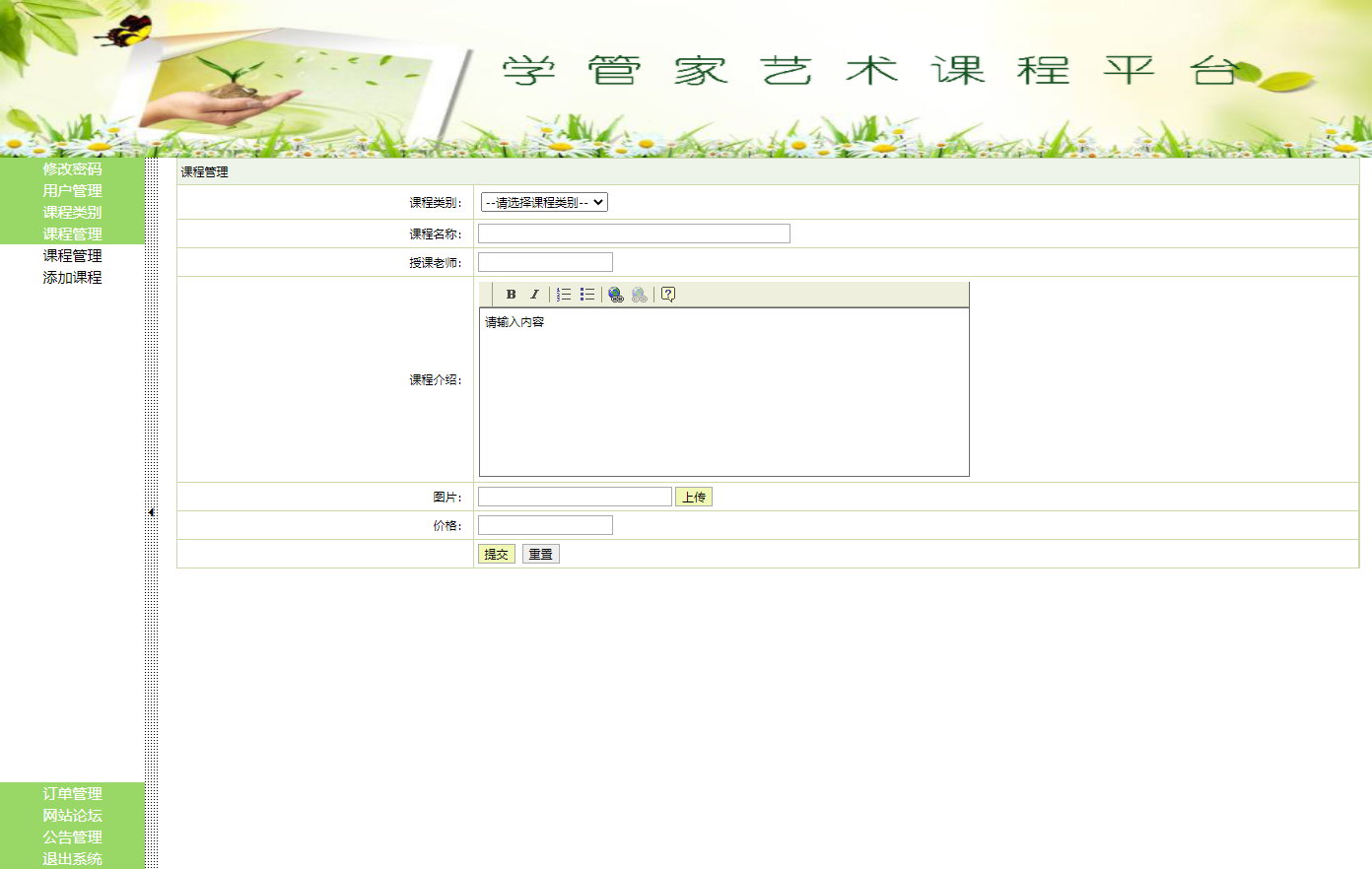
Task: Click the 课程名称 input field
Action: (x=633, y=233)
